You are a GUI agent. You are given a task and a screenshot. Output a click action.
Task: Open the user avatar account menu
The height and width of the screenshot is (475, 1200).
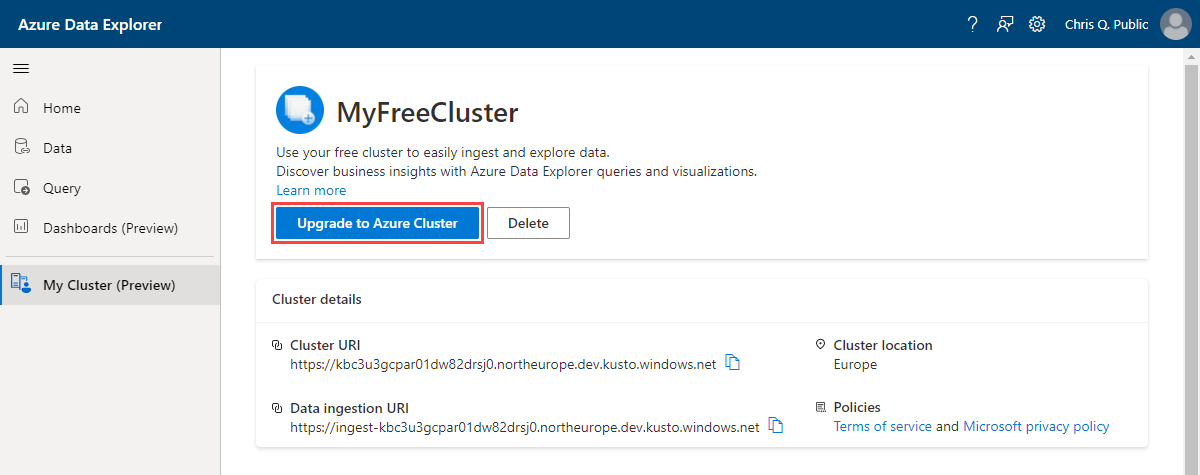(1175, 24)
